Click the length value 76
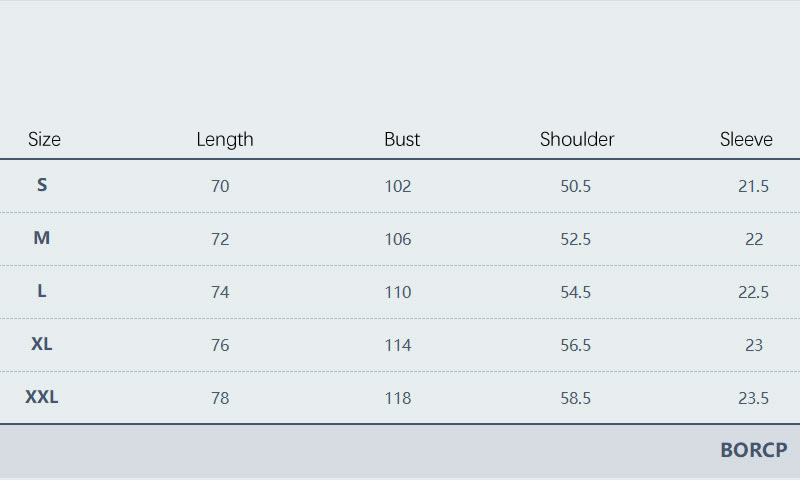Image resolution: width=800 pixels, height=480 pixels. coord(220,345)
